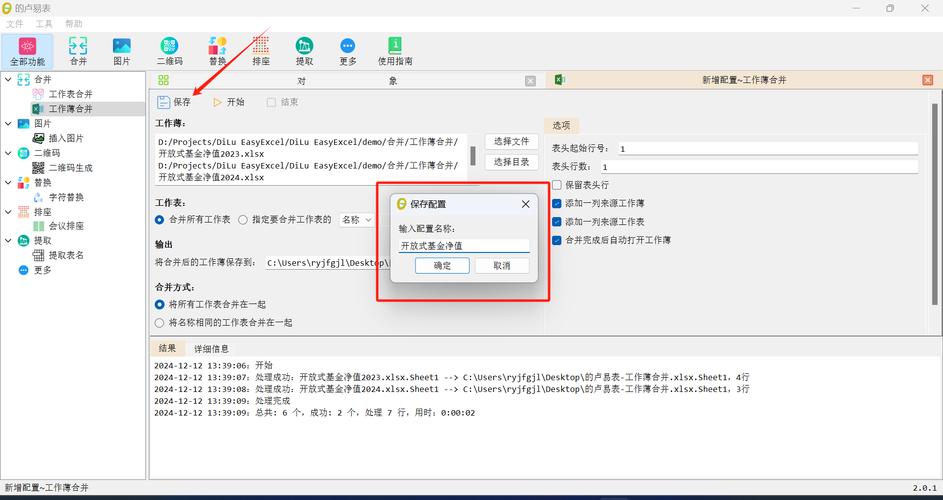Confirm with the 确定 button

(442, 265)
